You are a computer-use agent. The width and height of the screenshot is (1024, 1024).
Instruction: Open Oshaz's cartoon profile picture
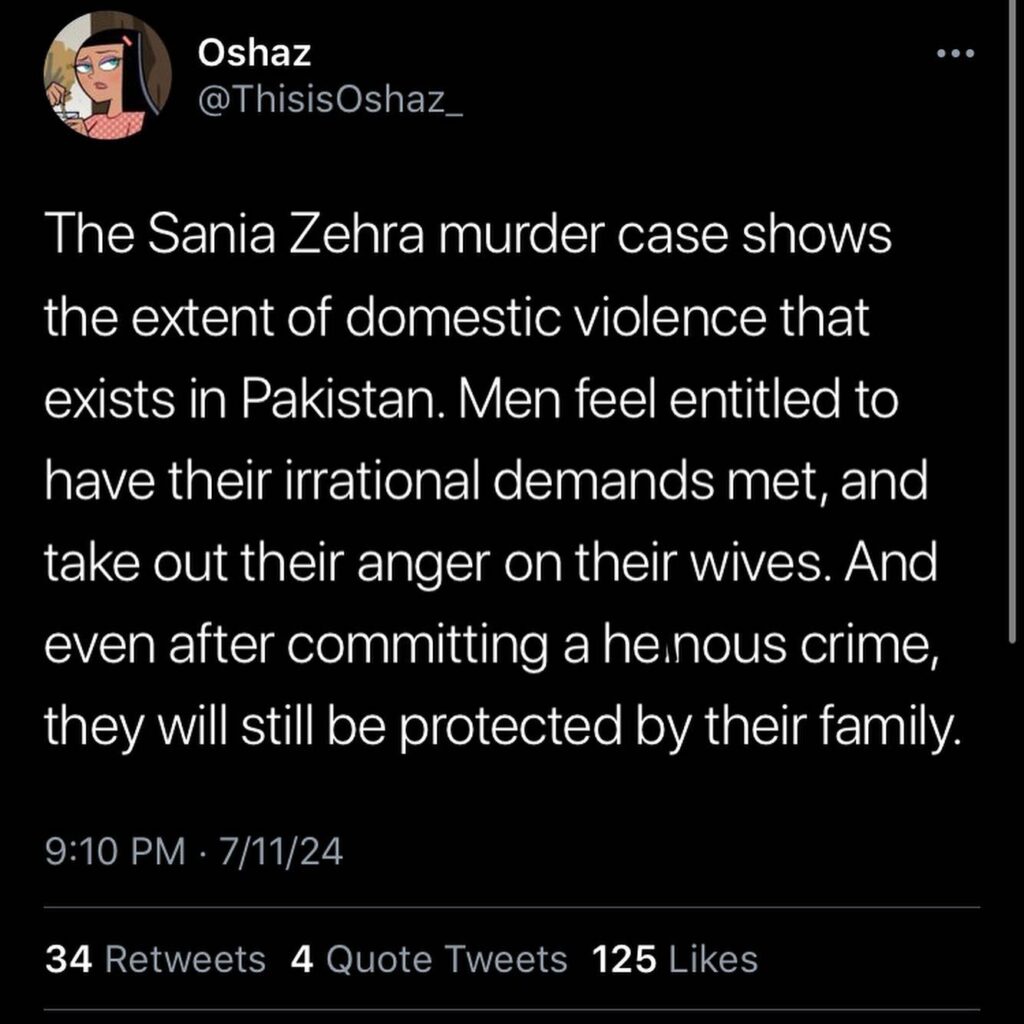click(108, 76)
